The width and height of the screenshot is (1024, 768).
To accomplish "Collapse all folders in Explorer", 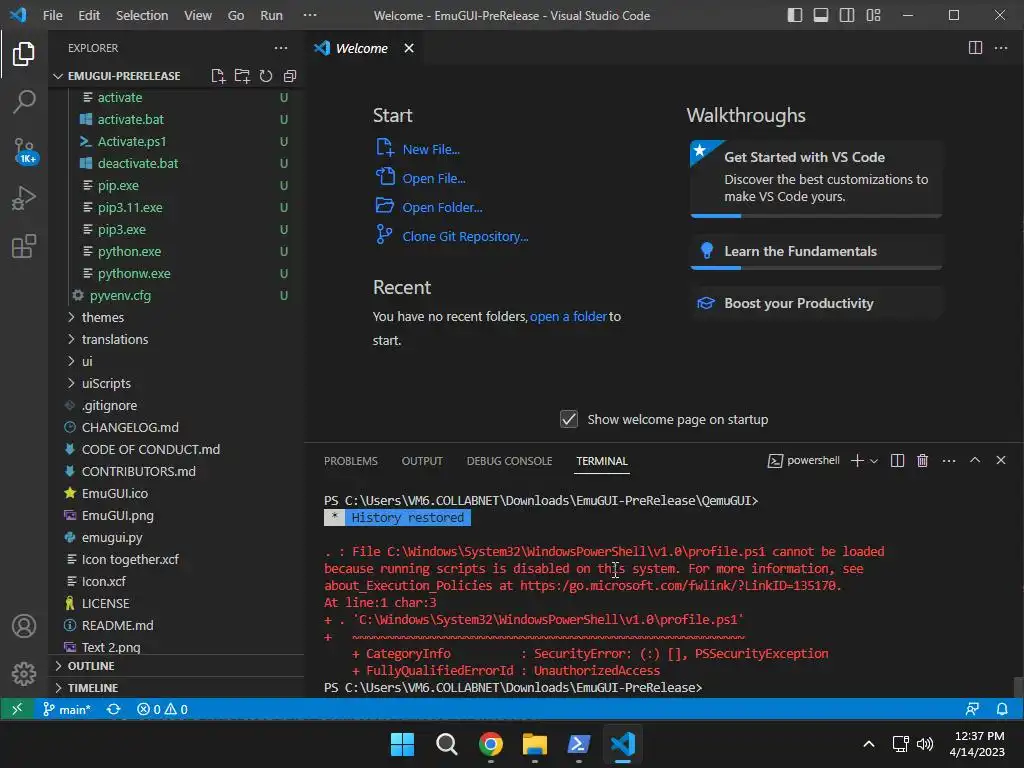I will click(290, 76).
